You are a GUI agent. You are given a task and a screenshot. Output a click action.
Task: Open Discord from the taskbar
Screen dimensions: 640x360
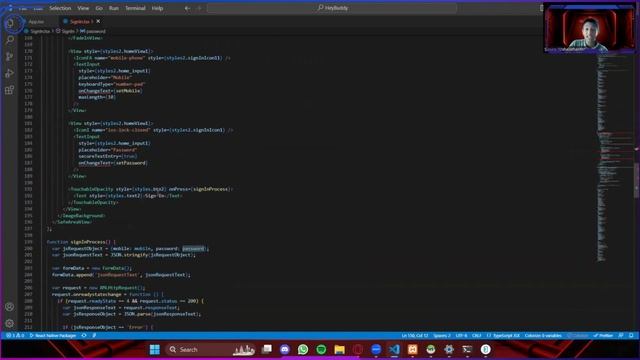tap(285, 349)
